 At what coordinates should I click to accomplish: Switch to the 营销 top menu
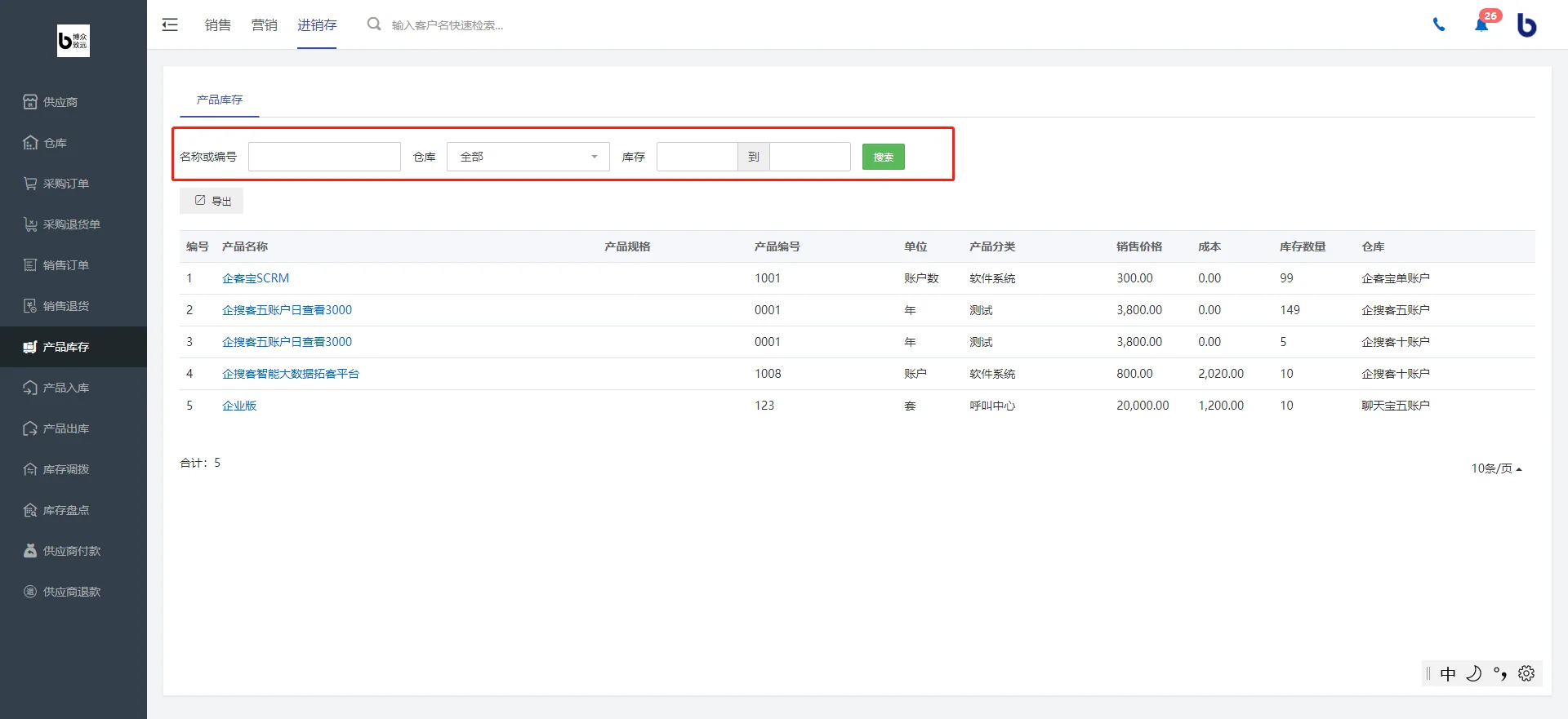(265, 25)
